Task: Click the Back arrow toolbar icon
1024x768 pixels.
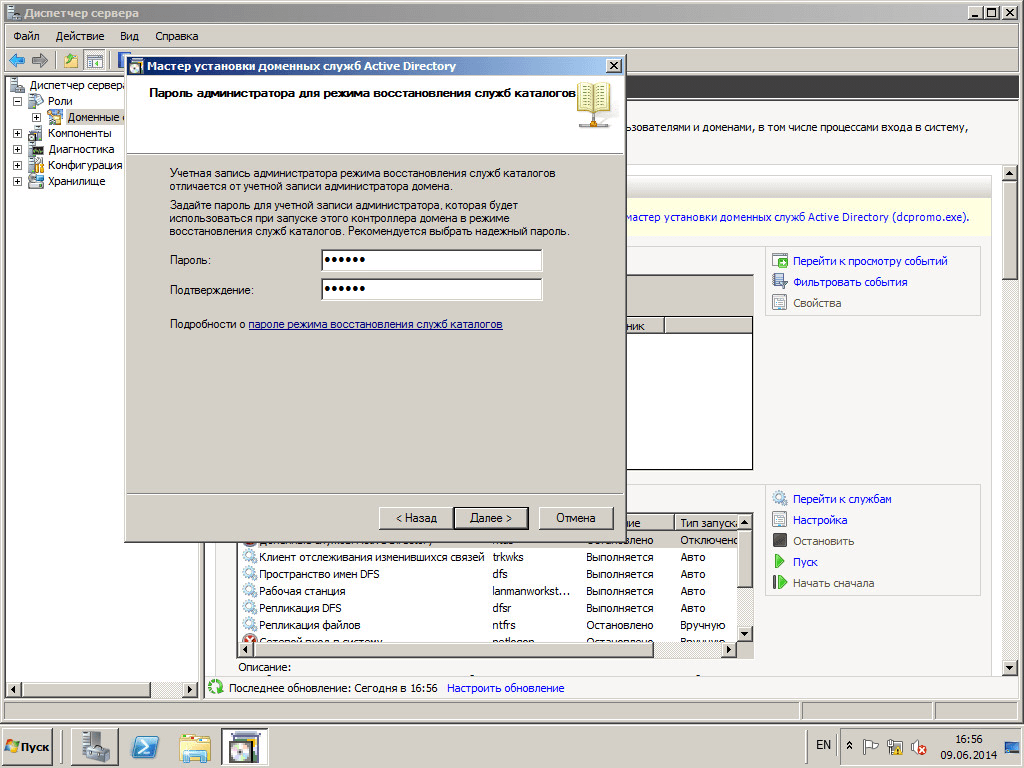Action: [x=17, y=60]
